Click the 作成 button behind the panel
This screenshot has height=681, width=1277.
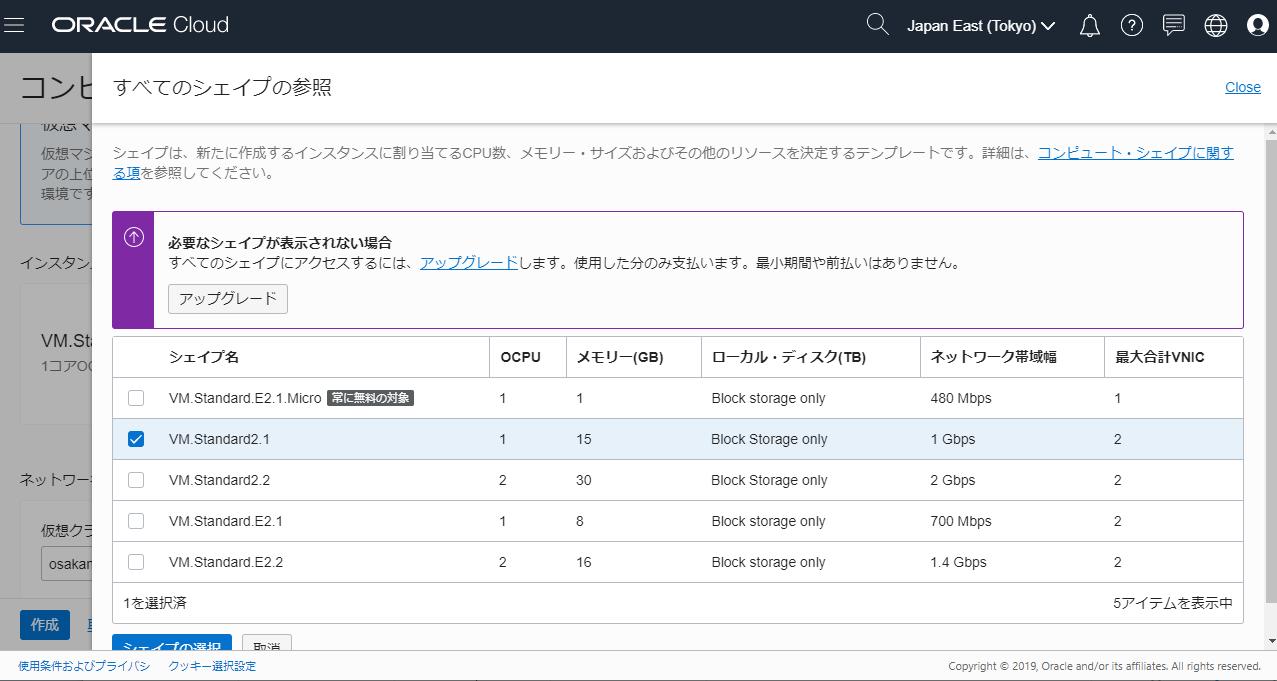point(45,625)
